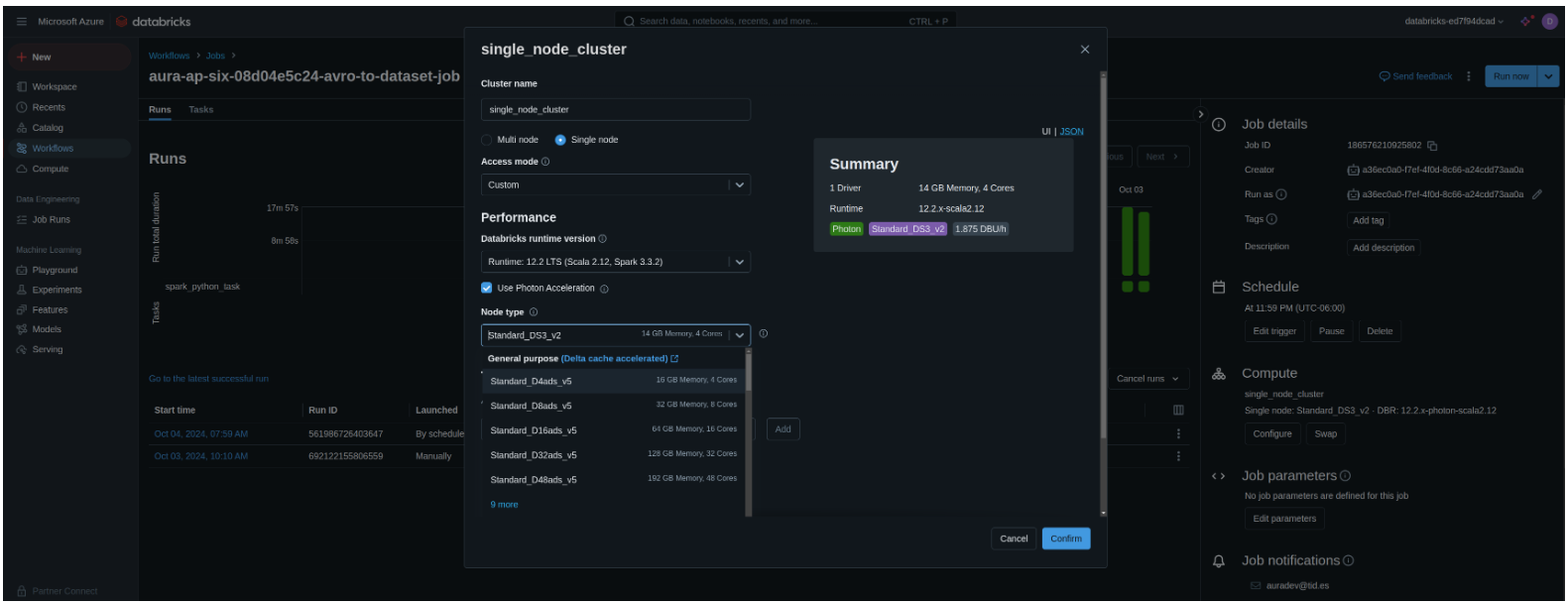This screenshot has width=1568, height=604.
Task: Cancel the cluster dialog
Action: tap(1014, 539)
